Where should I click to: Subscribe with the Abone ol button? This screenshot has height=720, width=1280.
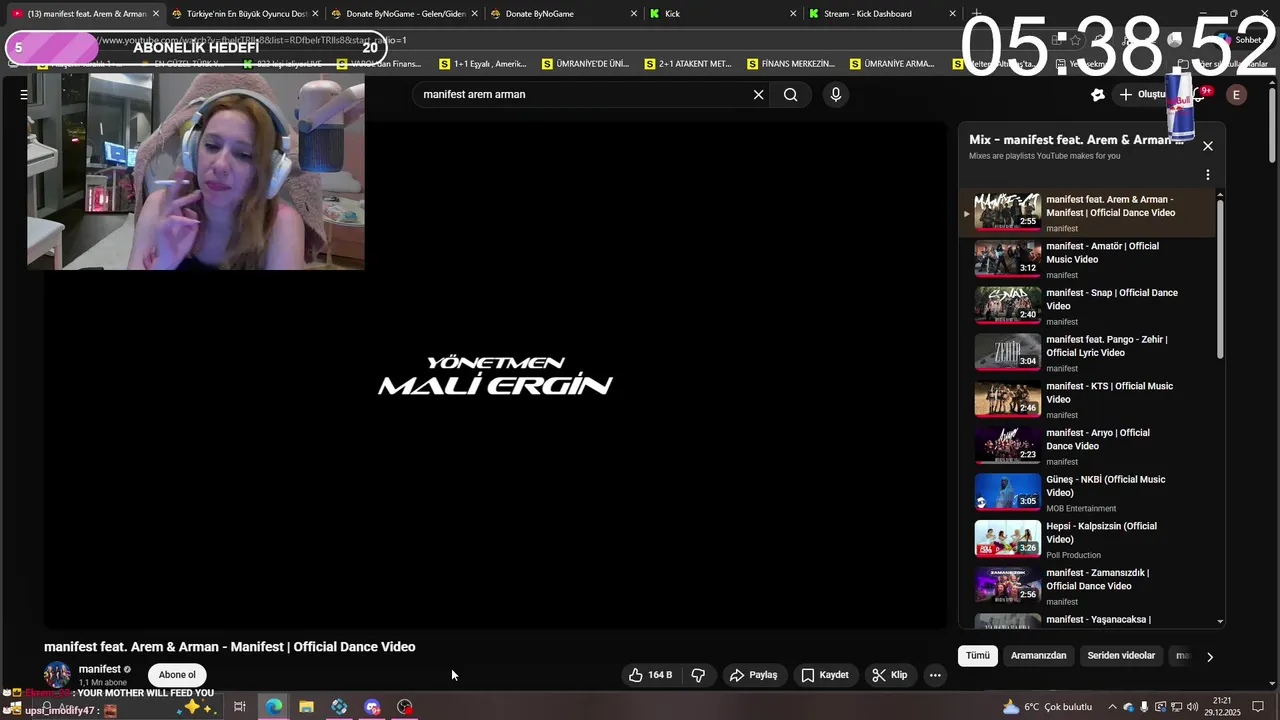tap(177, 675)
